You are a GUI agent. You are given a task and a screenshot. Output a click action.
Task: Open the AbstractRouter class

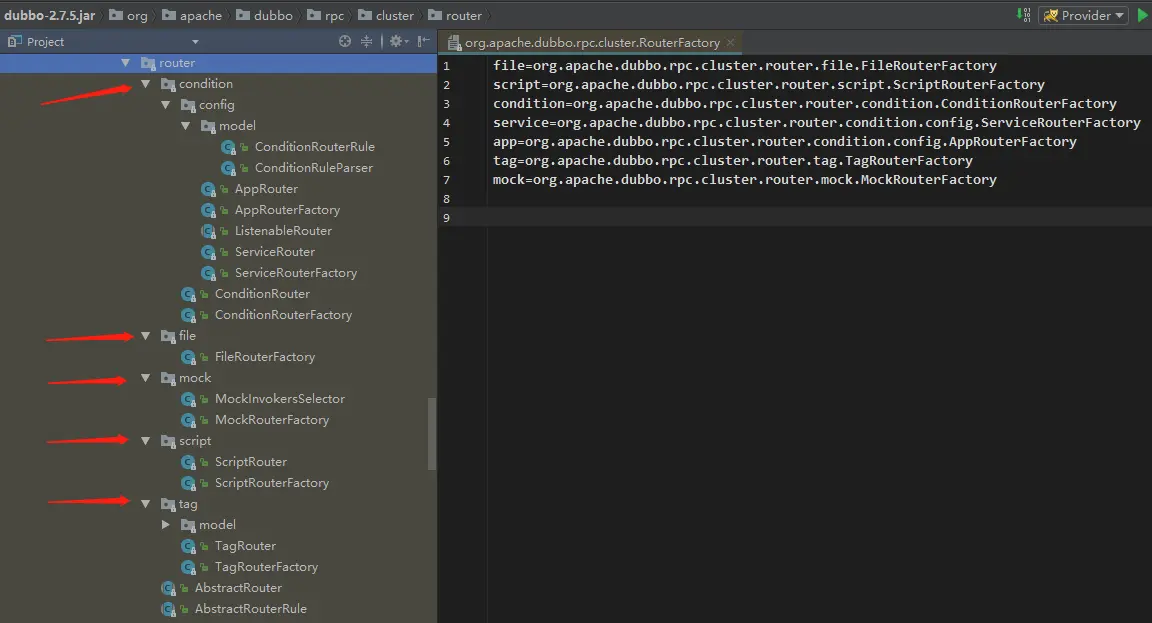pyautogui.click(x=238, y=588)
